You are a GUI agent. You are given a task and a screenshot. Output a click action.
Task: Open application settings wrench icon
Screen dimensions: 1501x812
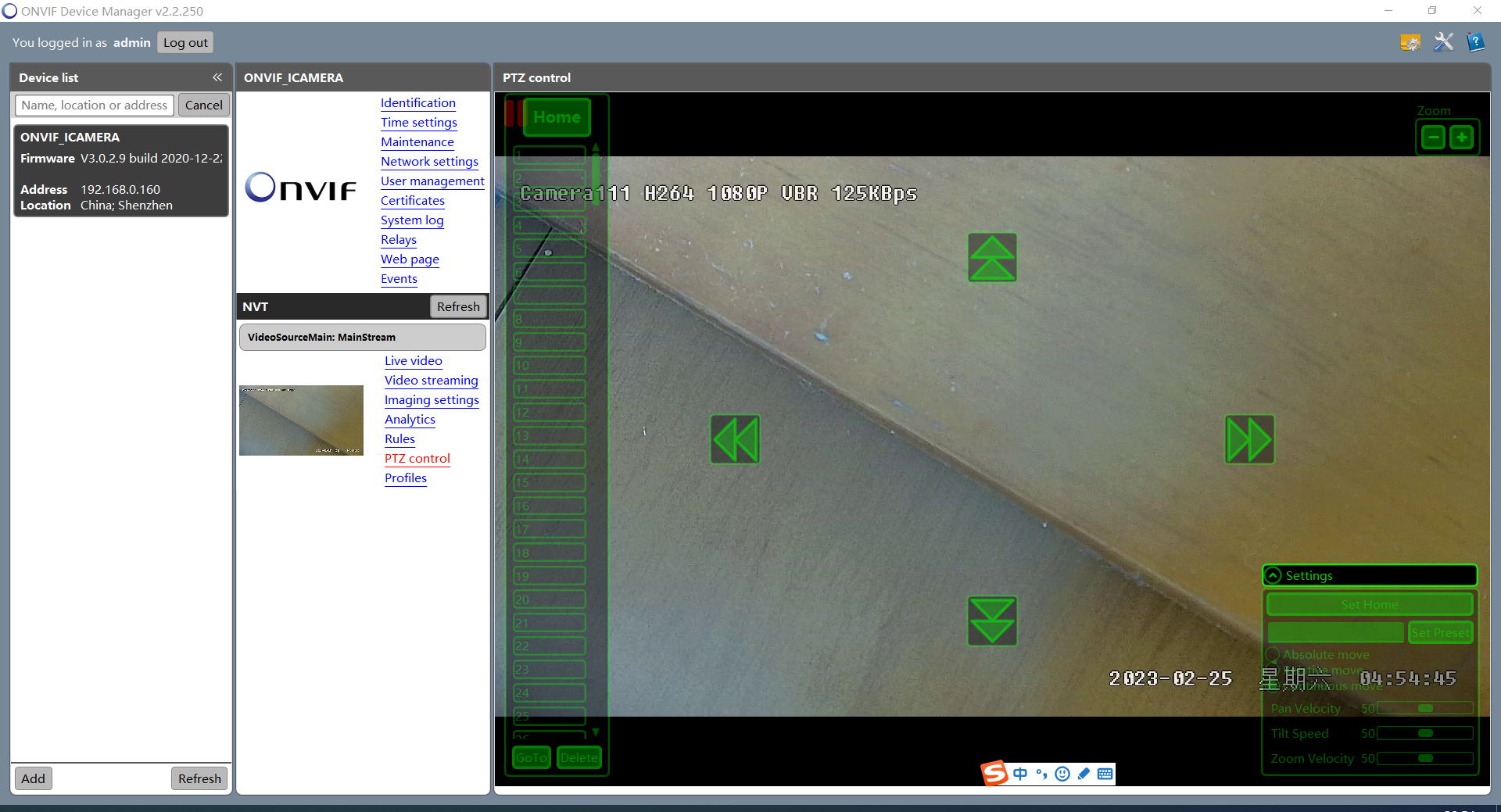click(1443, 42)
